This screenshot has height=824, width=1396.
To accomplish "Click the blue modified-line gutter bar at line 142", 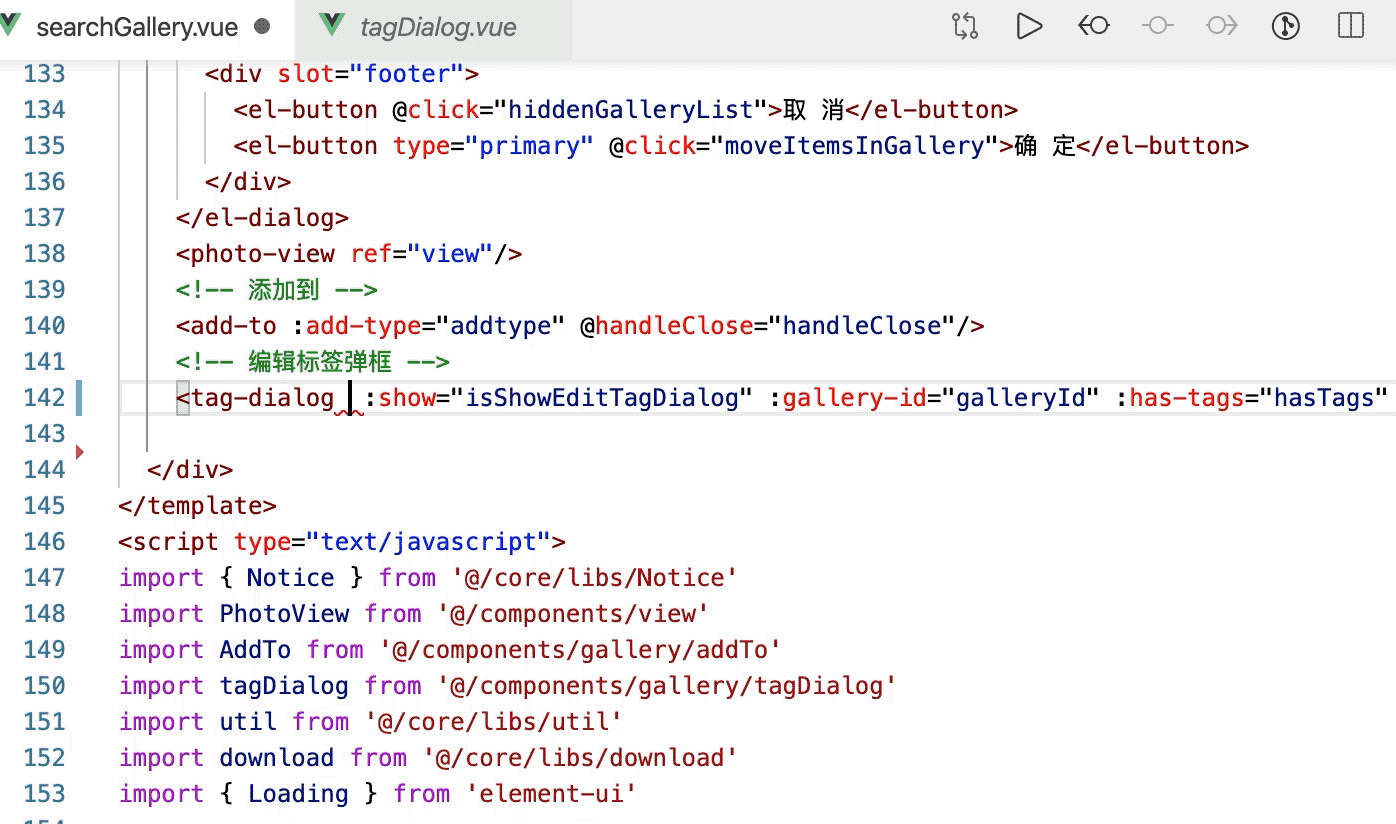I will coord(78,397).
